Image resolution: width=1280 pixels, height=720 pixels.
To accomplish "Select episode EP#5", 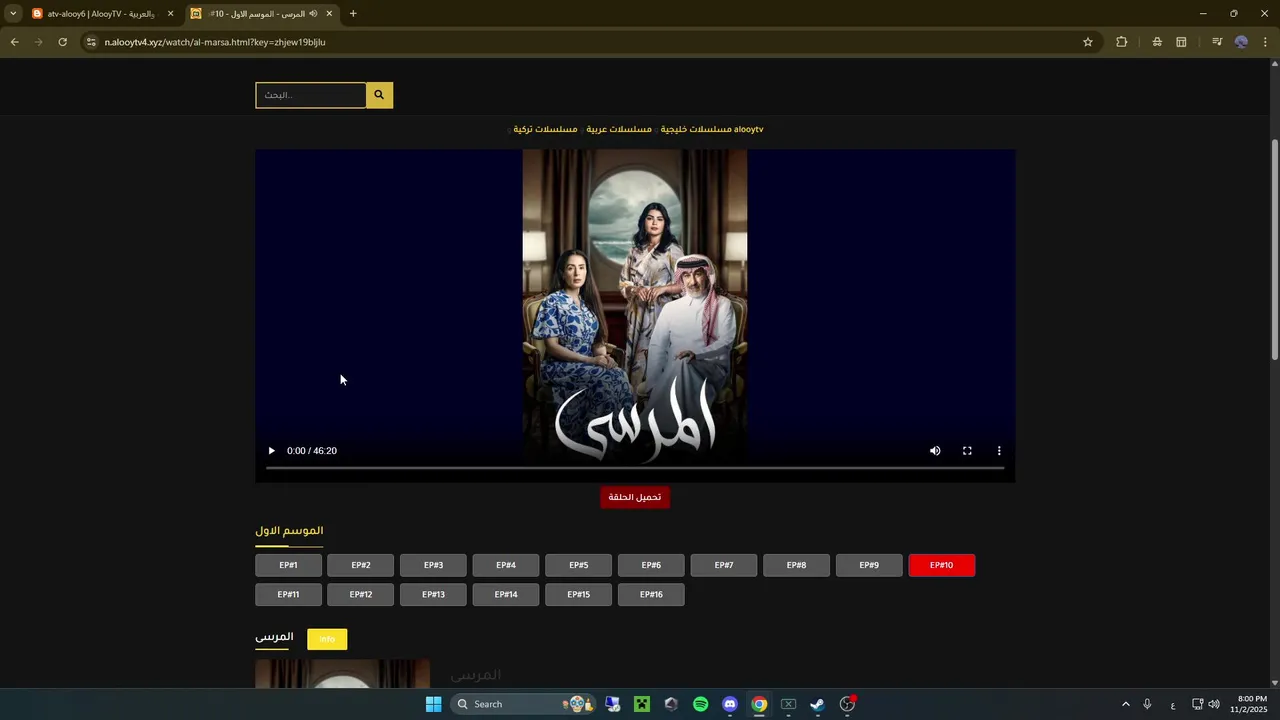I will (579, 565).
